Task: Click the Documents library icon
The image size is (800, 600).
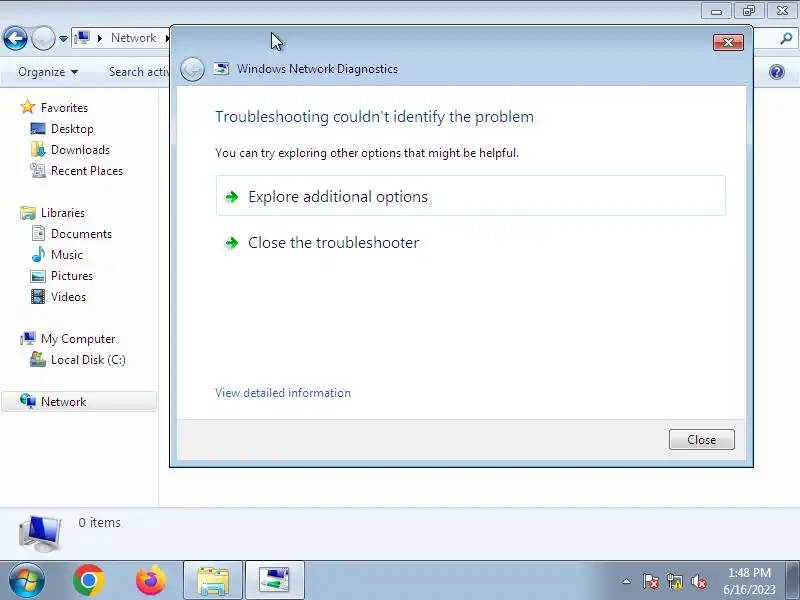Action: click(x=38, y=233)
